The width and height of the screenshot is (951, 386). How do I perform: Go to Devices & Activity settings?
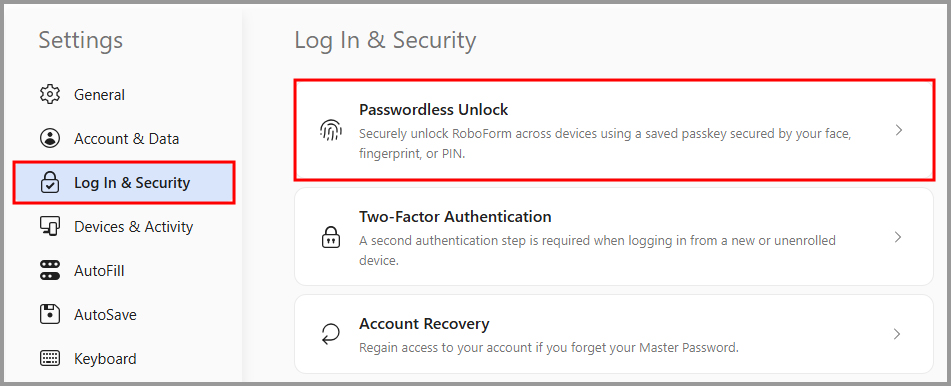click(x=133, y=226)
